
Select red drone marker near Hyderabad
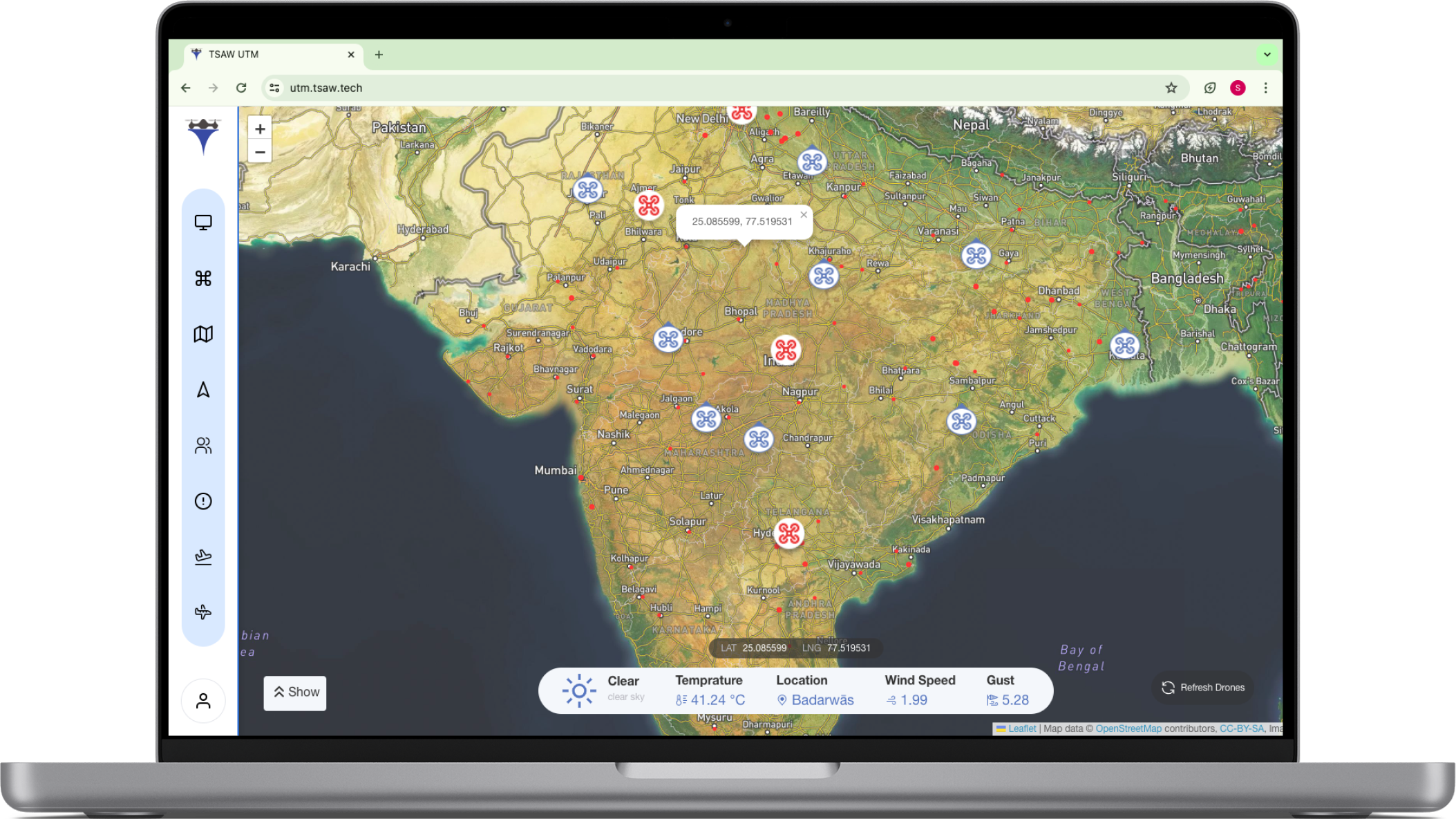pyautogui.click(x=788, y=534)
